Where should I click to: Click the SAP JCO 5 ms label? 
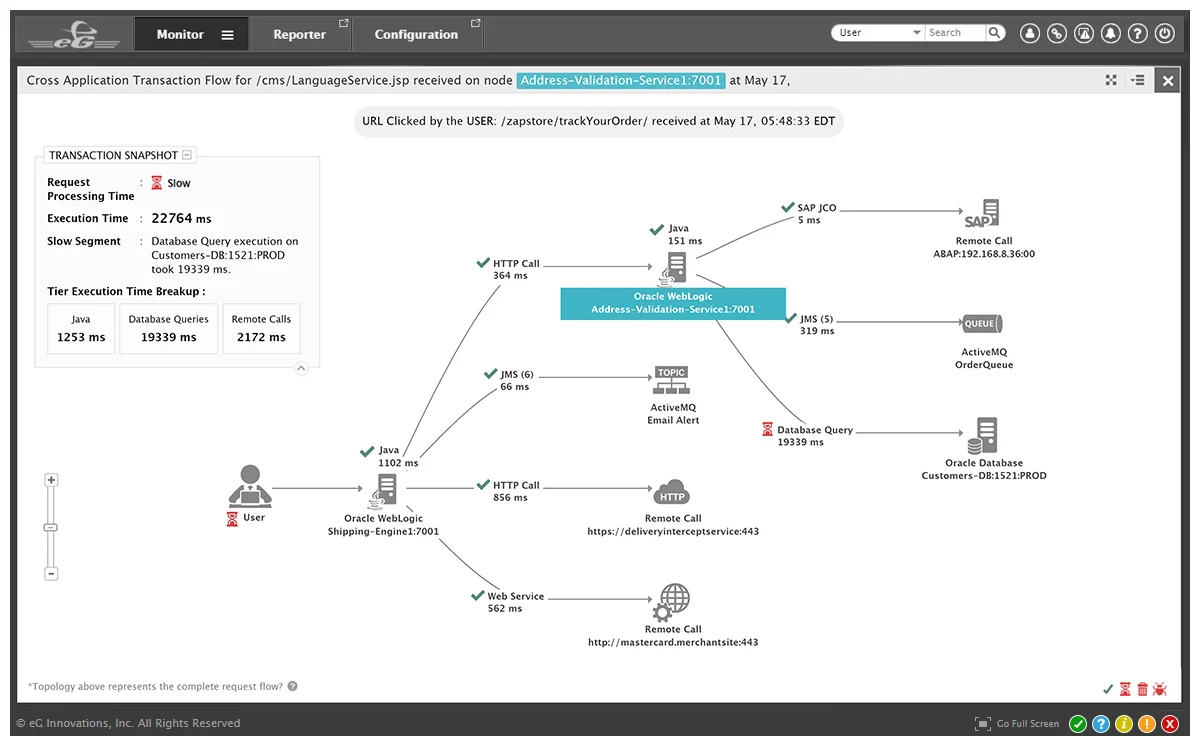pyautogui.click(x=816, y=214)
